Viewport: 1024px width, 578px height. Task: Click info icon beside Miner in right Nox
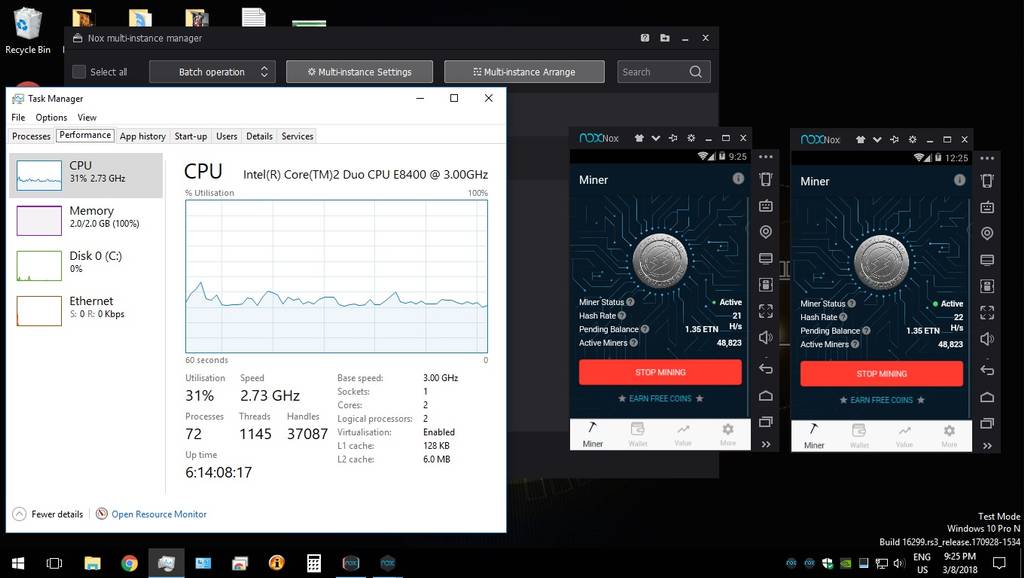[x=959, y=180]
